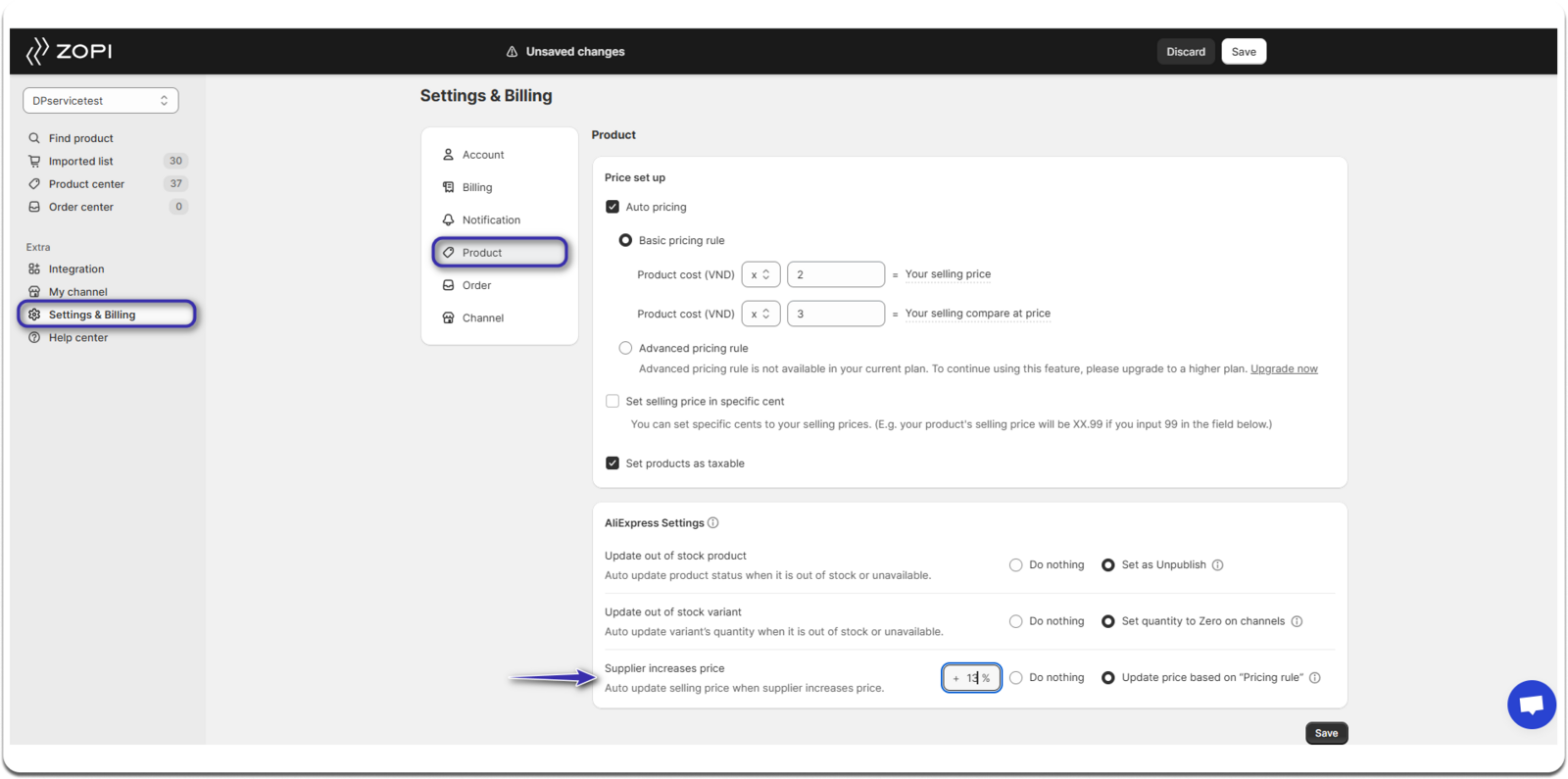Select Update price based on Pricing rule

click(x=1108, y=678)
